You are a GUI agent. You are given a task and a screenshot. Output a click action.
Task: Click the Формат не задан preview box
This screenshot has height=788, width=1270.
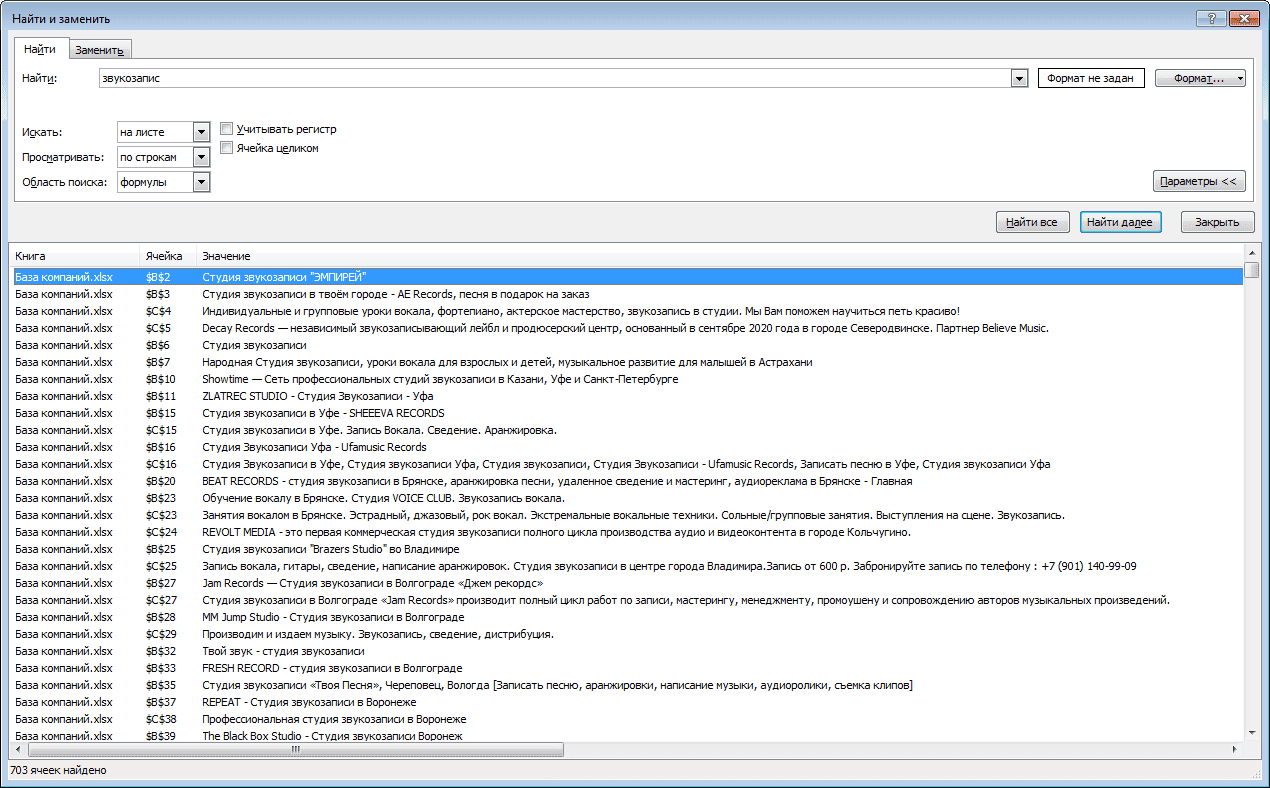tap(1091, 78)
